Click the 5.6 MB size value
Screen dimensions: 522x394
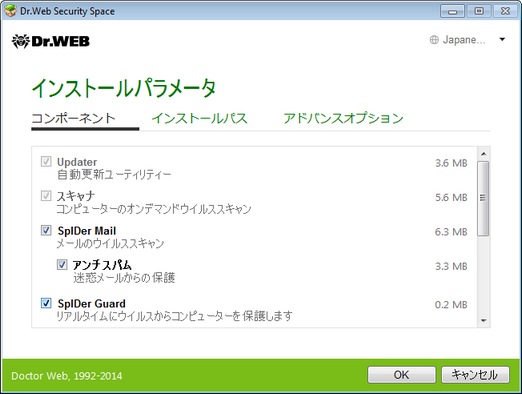(x=451, y=197)
